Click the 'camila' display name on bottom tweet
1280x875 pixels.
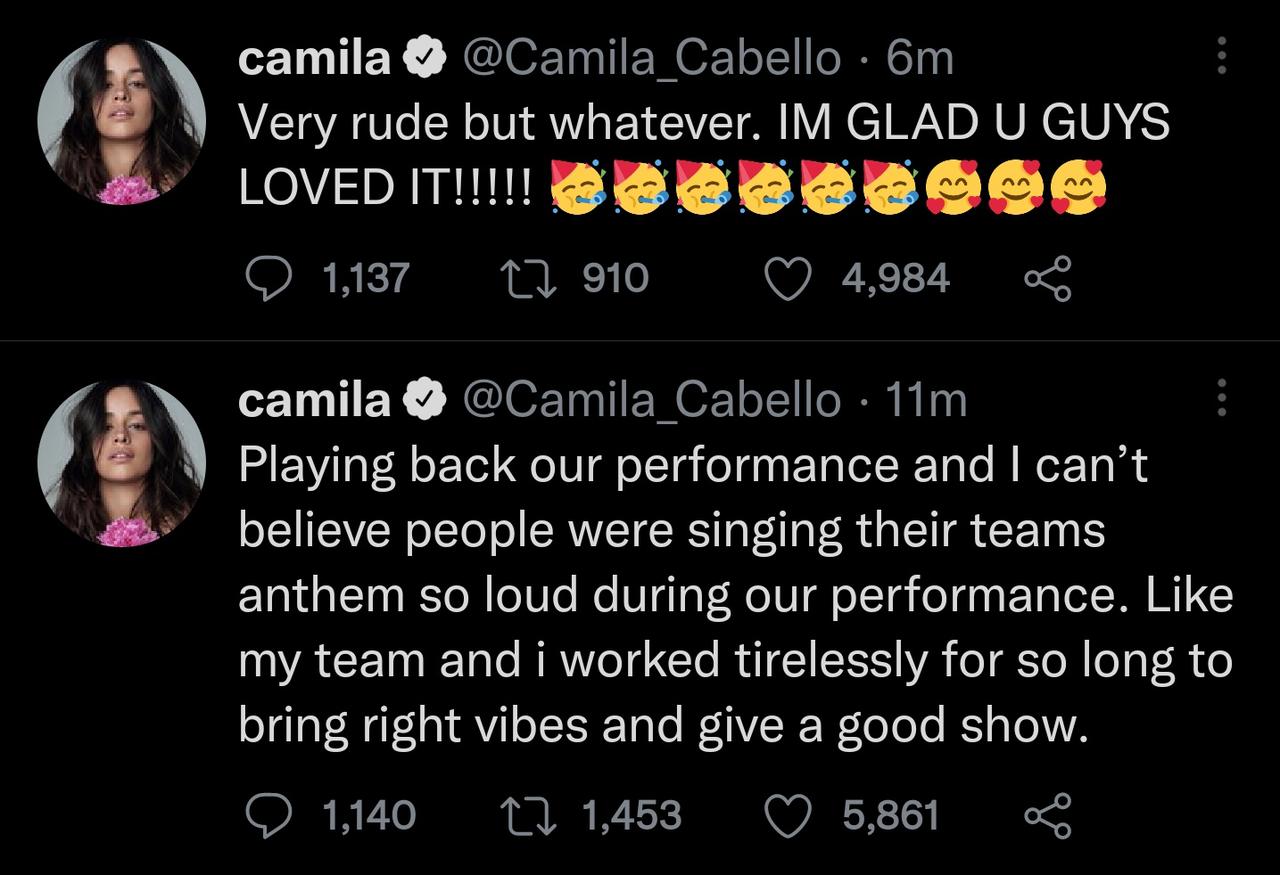point(314,401)
